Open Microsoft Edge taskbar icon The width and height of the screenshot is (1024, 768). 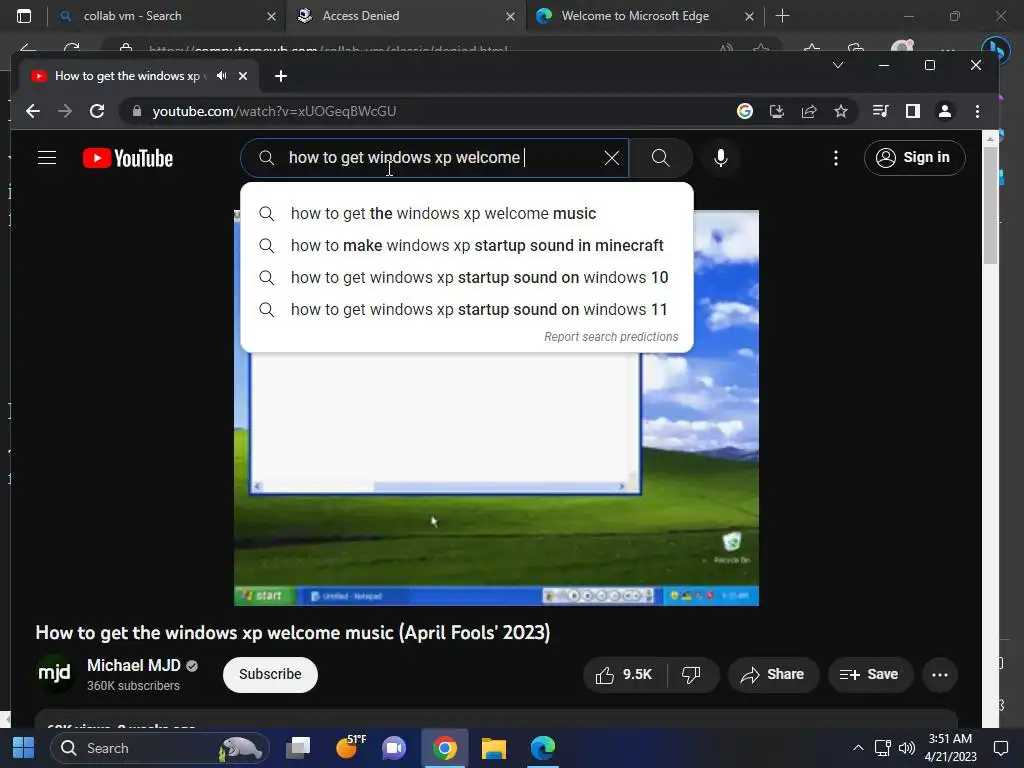coord(543,748)
